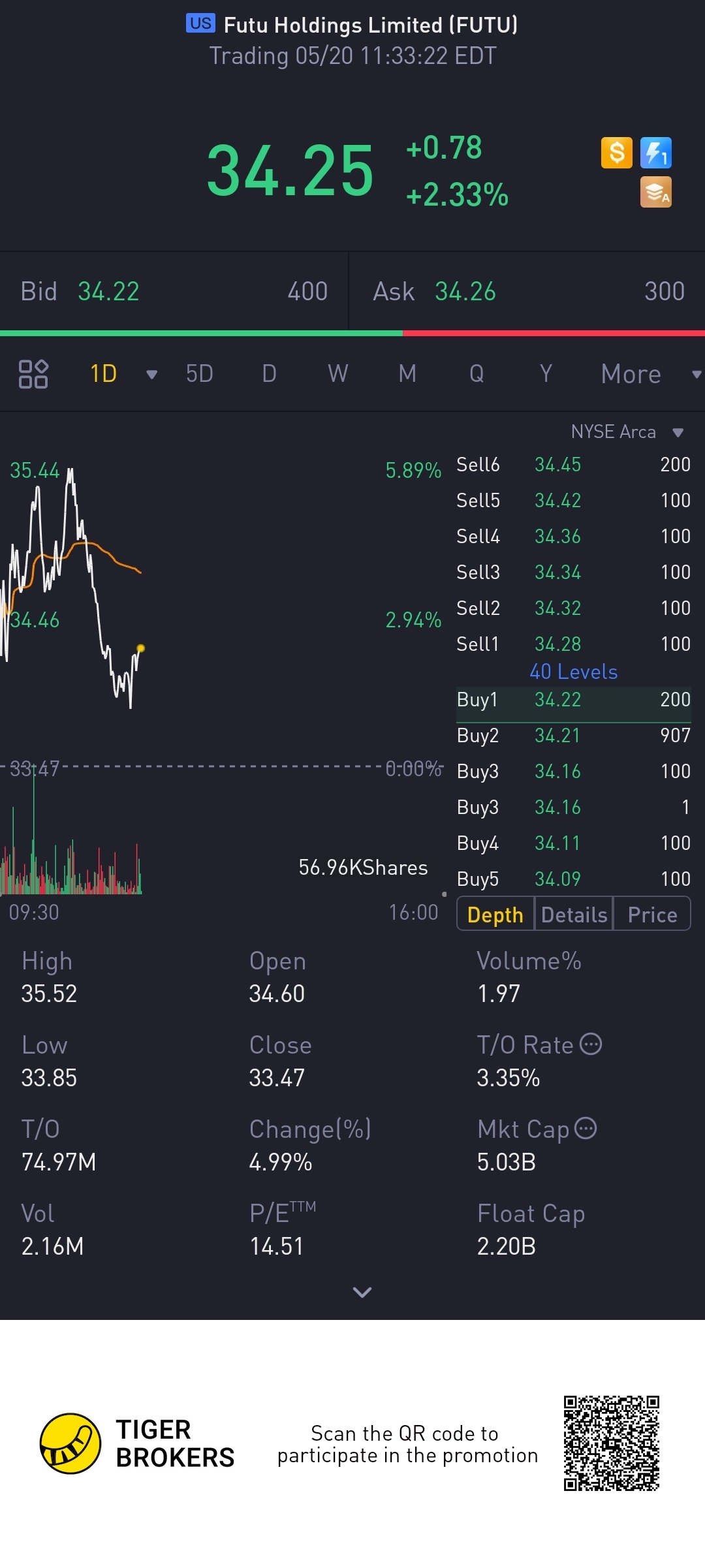Viewport: 705px width, 1568px height.
Task: Switch to the D daily chart tab
Action: click(269, 374)
